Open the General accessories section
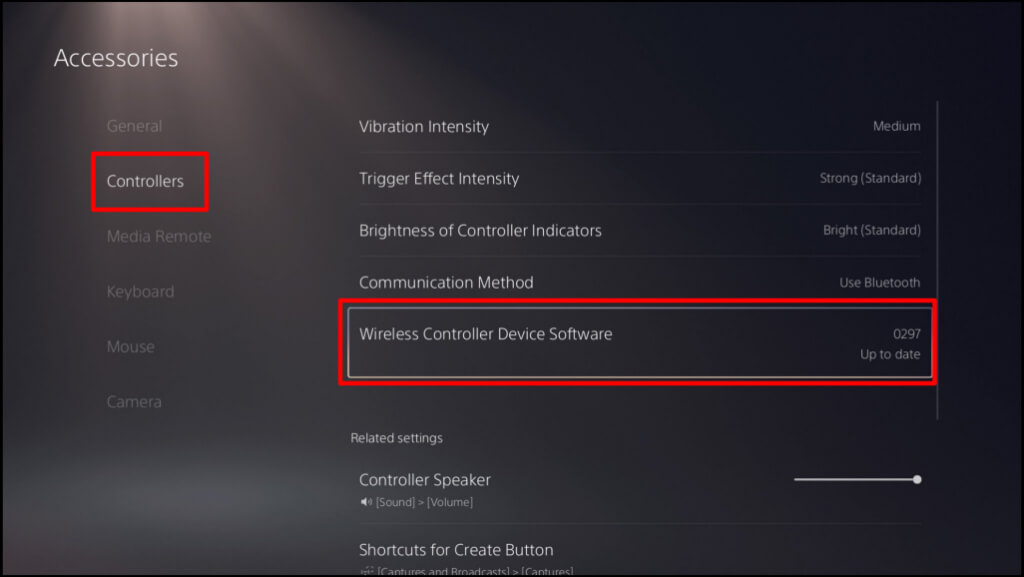Screen dimensions: 1024x577 pos(134,126)
